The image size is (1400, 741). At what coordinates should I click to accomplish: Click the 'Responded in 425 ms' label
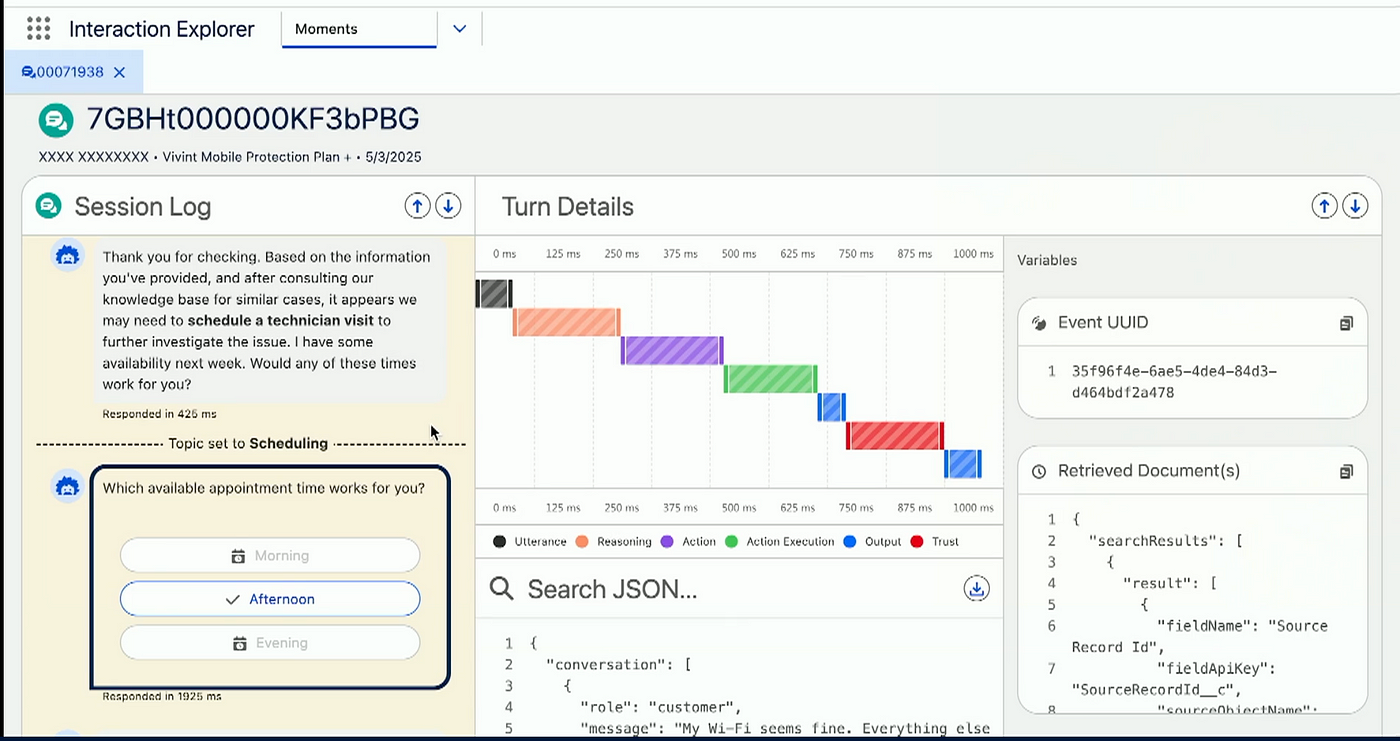click(x=159, y=414)
